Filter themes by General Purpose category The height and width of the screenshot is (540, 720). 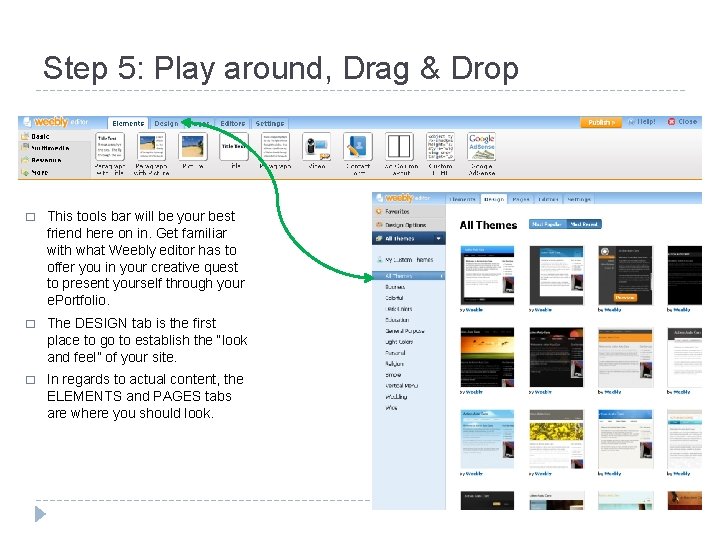coord(405,331)
